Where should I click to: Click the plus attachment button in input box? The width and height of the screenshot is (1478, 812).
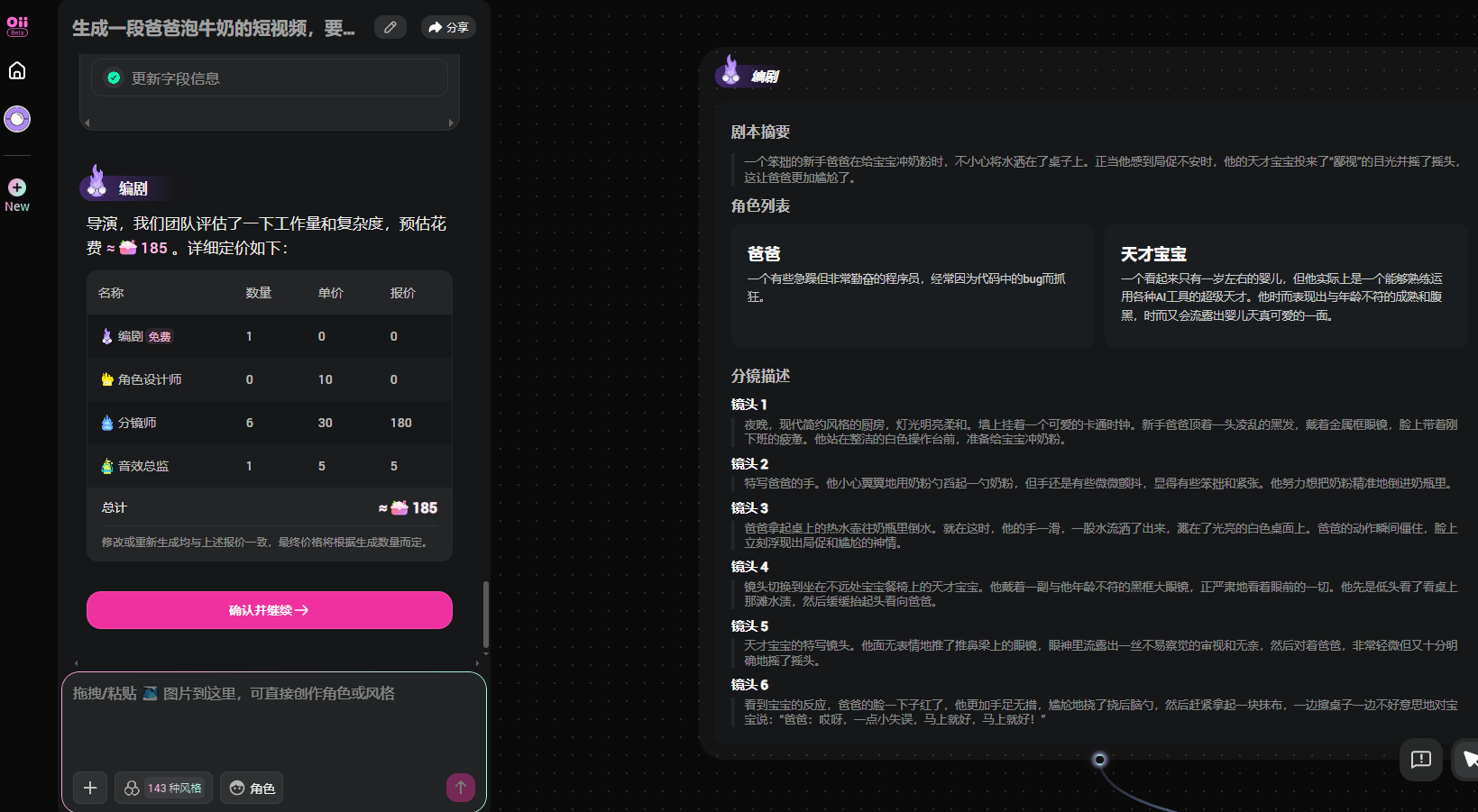click(90, 788)
